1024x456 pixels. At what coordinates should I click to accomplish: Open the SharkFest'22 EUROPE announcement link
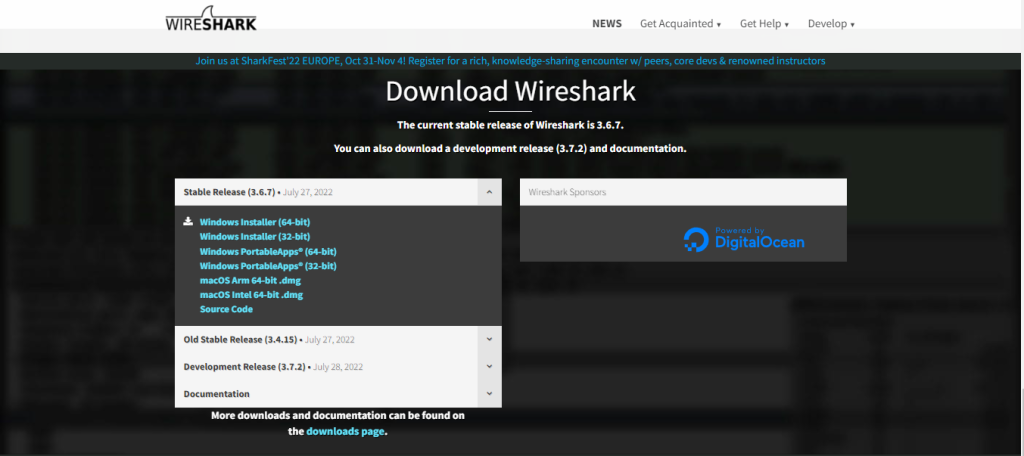coord(510,61)
